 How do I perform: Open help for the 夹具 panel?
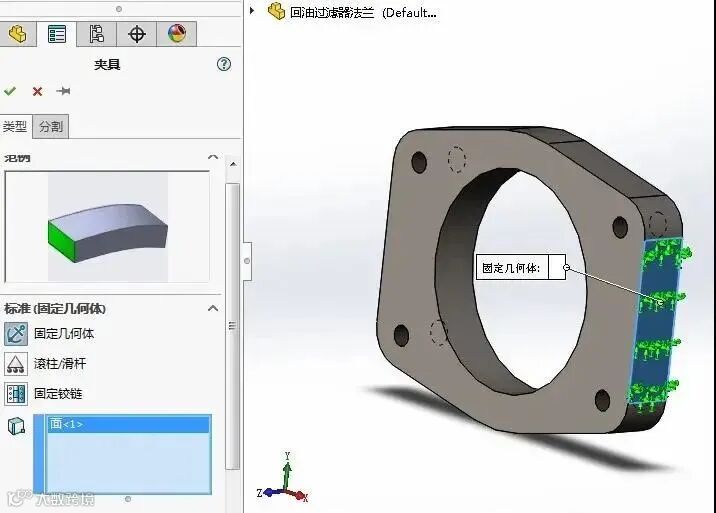224,64
